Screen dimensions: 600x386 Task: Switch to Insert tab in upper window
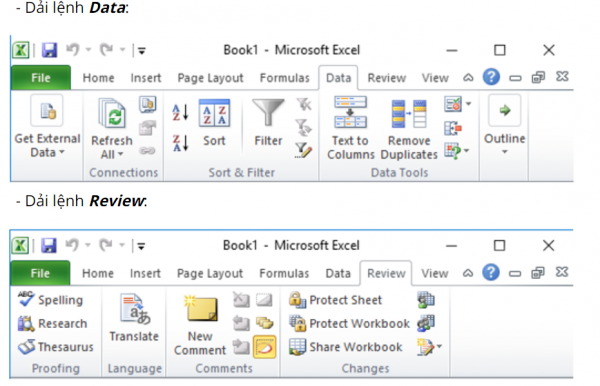tap(146, 78)
